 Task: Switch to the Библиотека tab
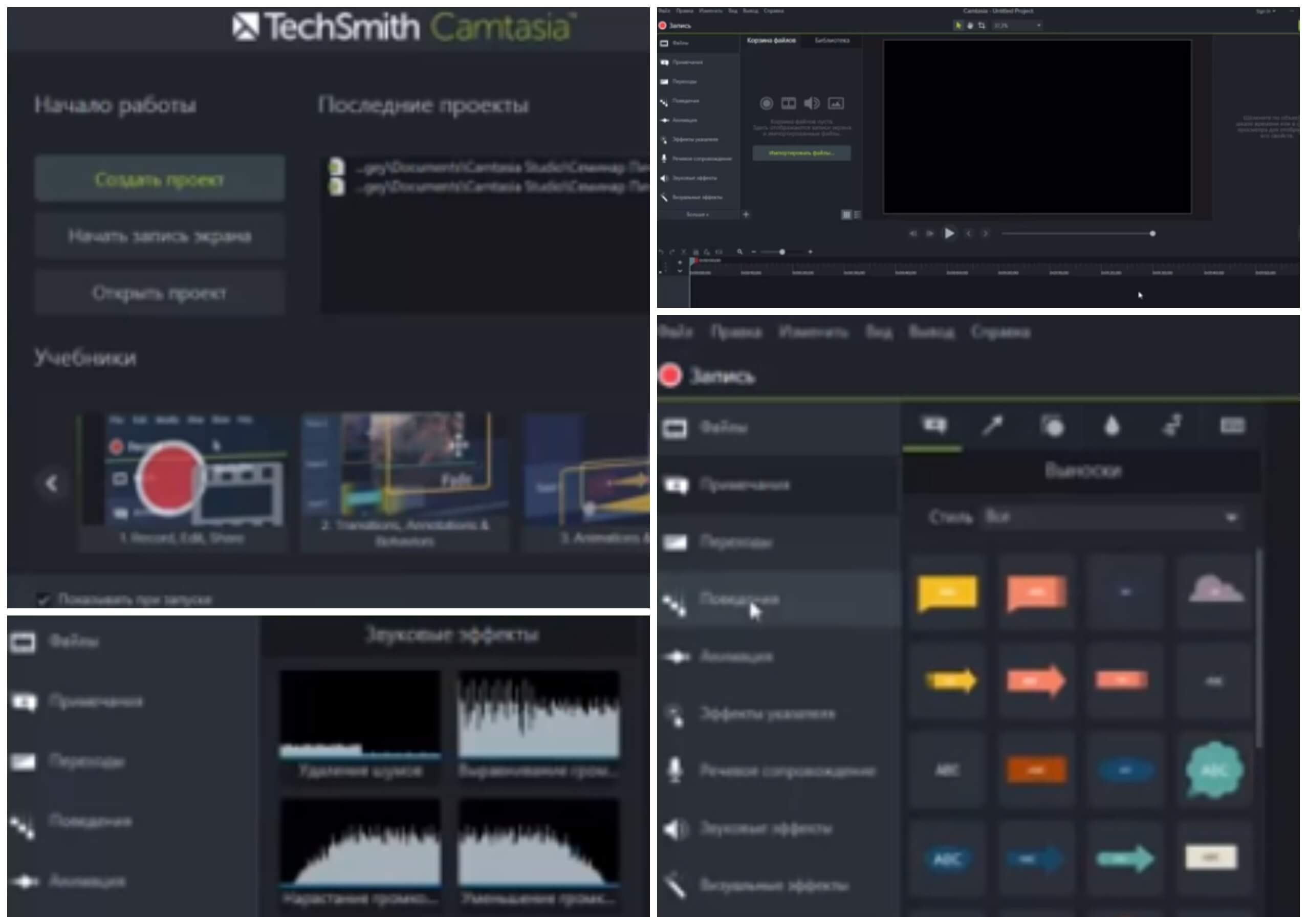832,40
